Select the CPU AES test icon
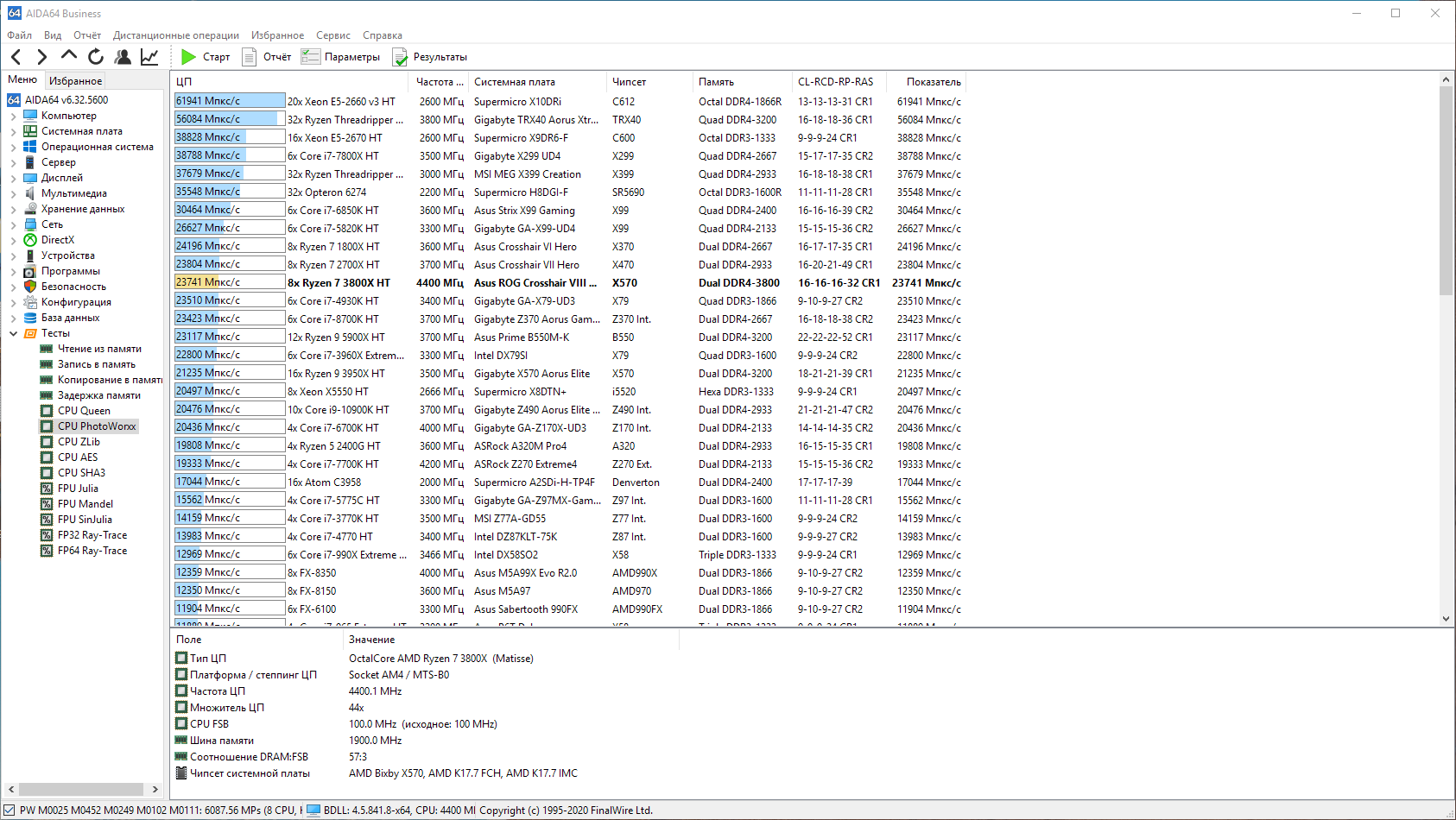The image size is (1456, 820). [47, 457]
